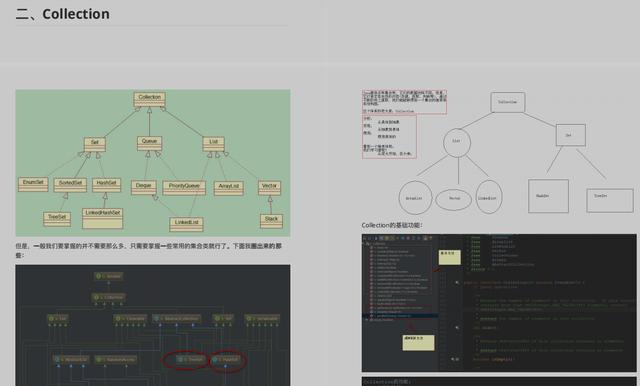Click the EnumSet box in green diagram

point(33,184)
